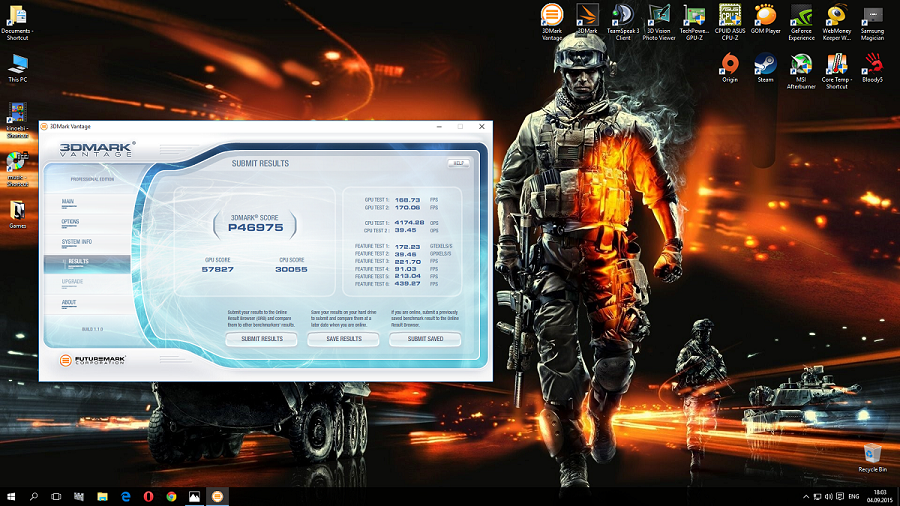Open the TeamSpeak 3 Client icon
900x506 pixels.
(x=621, y=16)
